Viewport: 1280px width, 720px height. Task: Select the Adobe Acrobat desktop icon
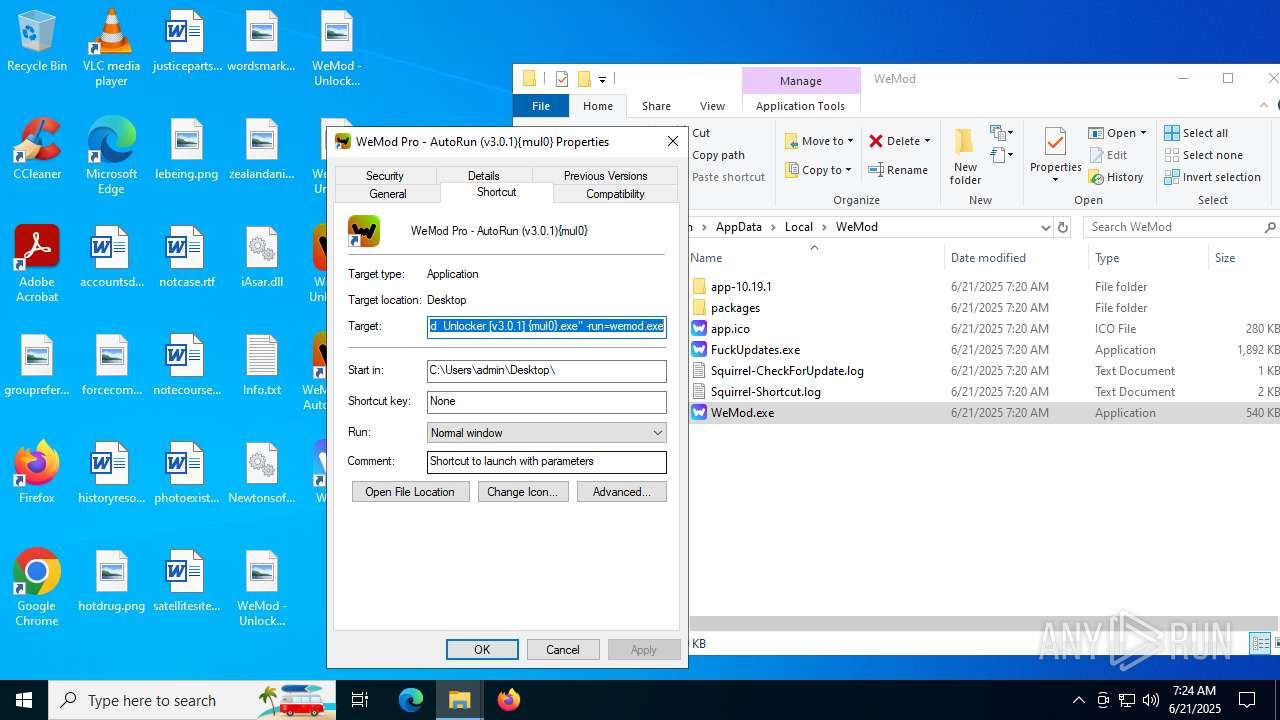click(x=37, y=264)
